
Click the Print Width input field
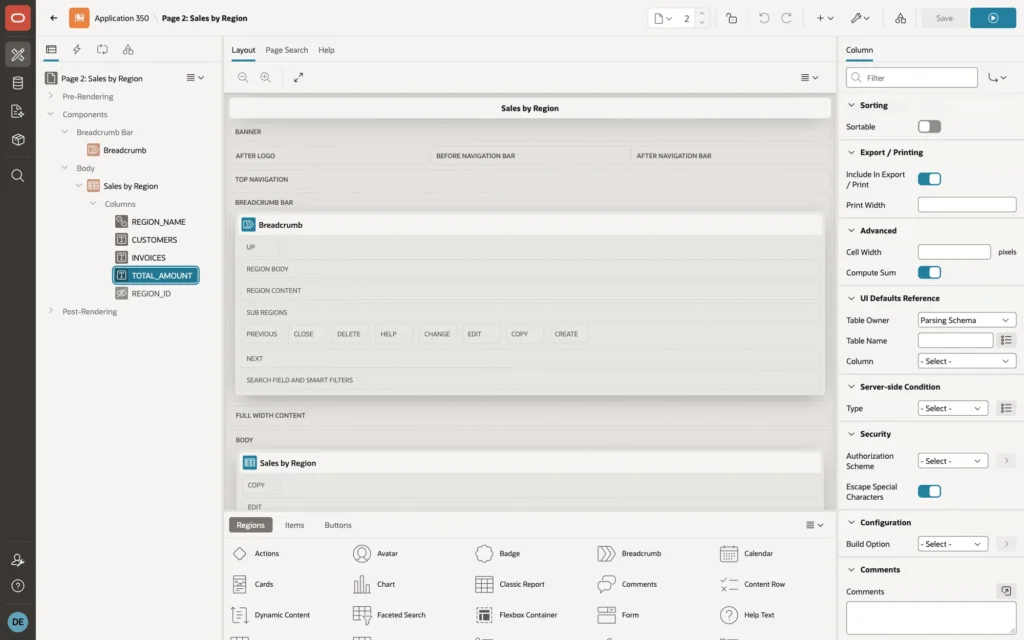coord(967,205)
